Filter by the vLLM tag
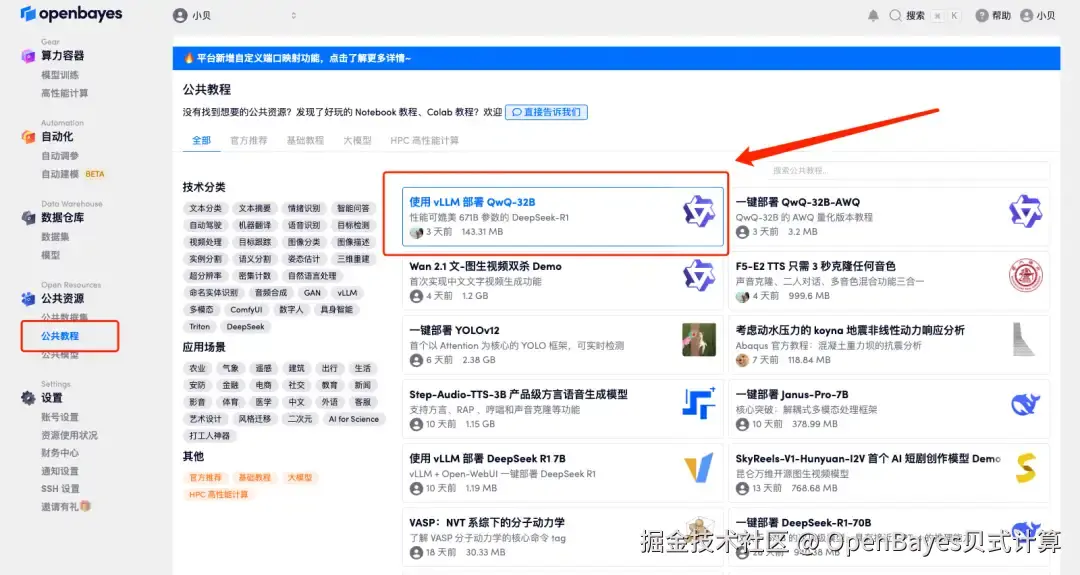This screenshot has width=1080, height=575. (347, 293)
